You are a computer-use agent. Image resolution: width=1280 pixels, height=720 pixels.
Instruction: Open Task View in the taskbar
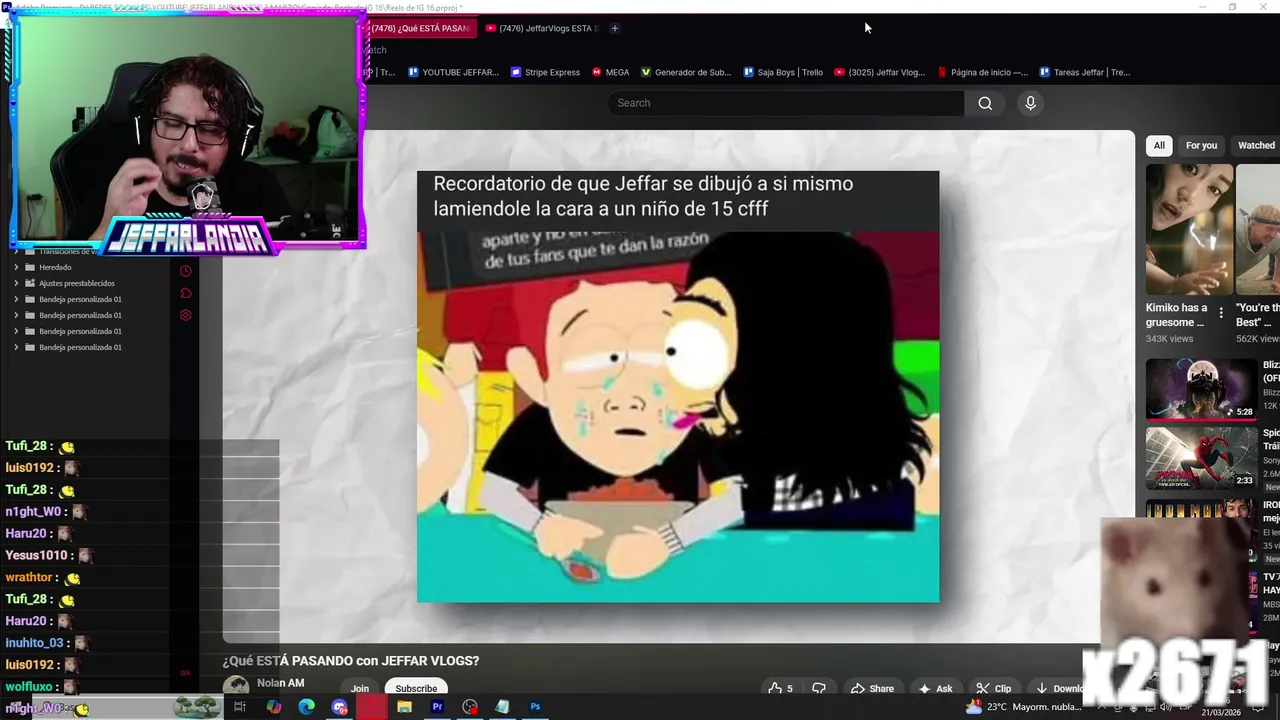tap(240, 707)
